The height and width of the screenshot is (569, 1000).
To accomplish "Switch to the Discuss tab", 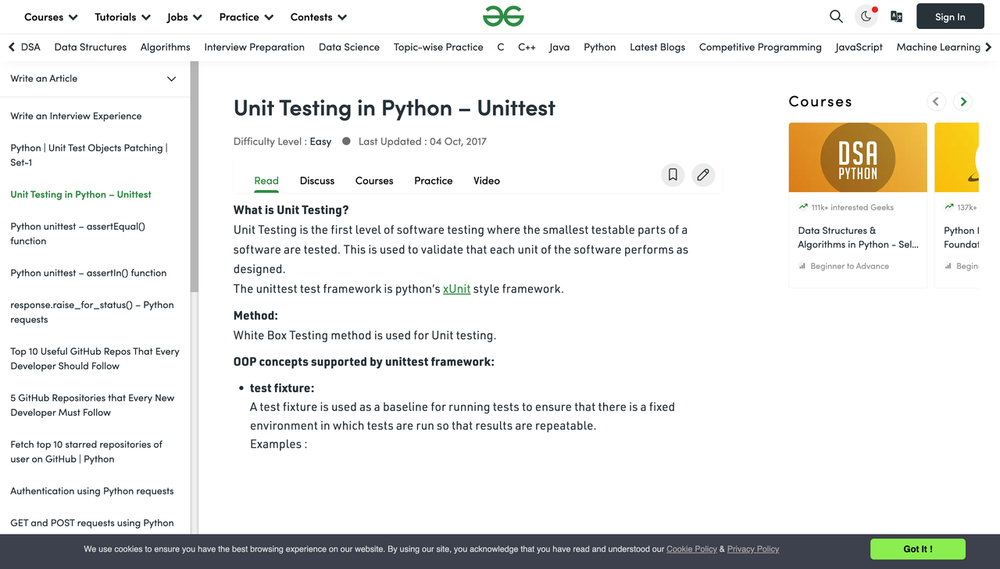I will point(317,181).
